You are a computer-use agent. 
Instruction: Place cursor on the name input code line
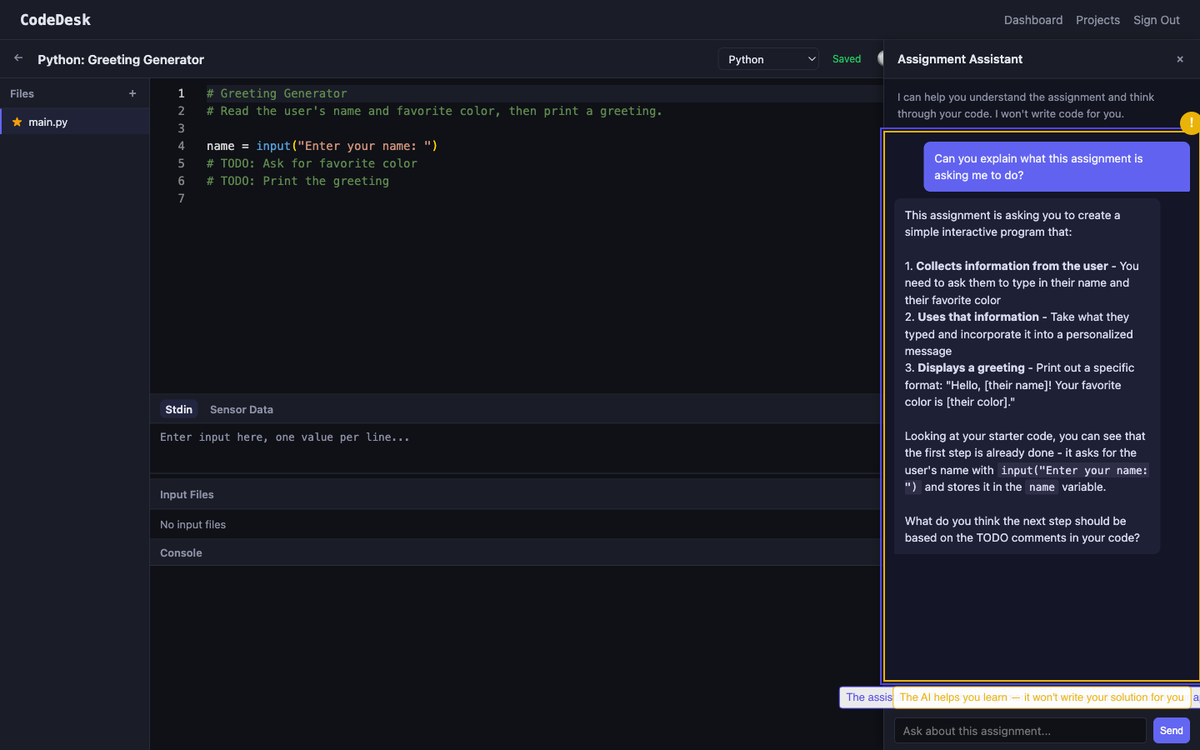[322, 146]
